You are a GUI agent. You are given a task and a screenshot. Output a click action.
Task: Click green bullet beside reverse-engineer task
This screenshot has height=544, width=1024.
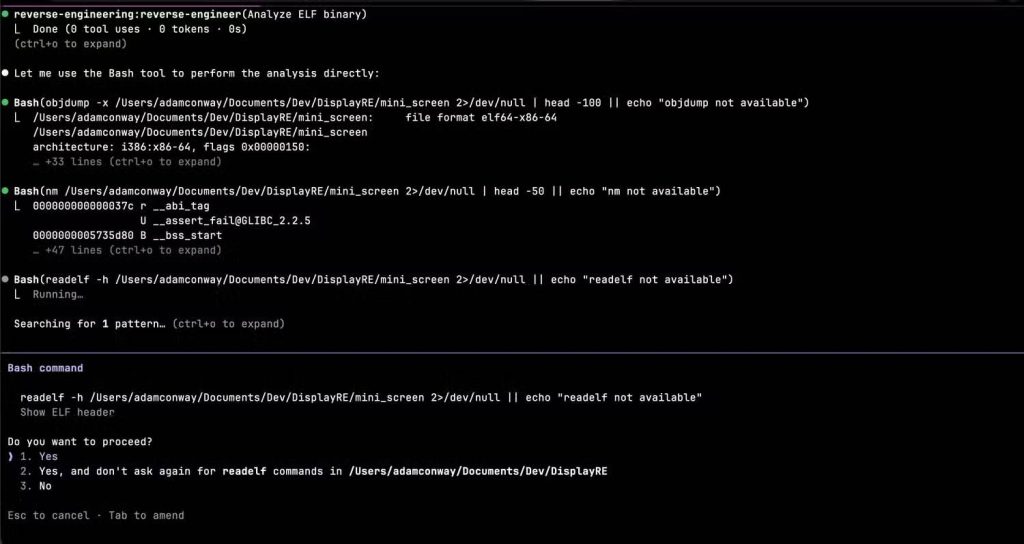click(x=5, y=14)
